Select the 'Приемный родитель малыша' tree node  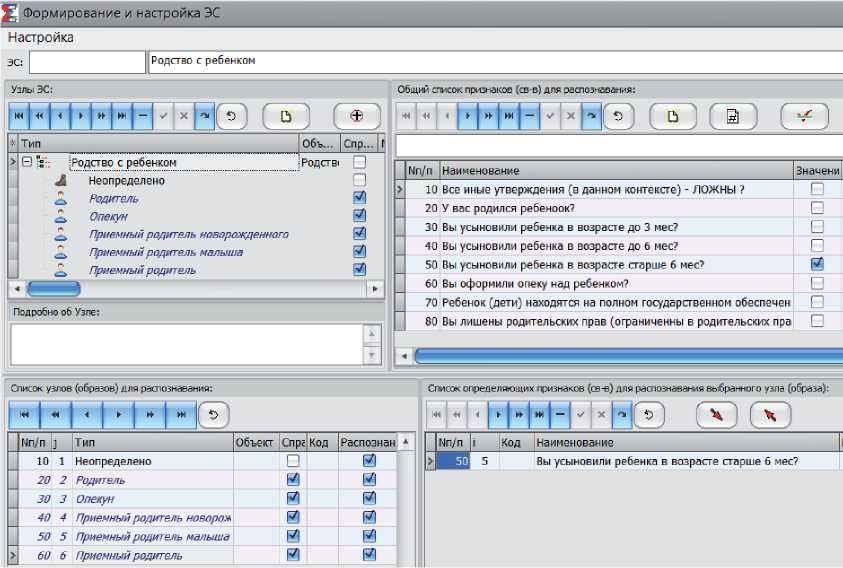(165, 252)
